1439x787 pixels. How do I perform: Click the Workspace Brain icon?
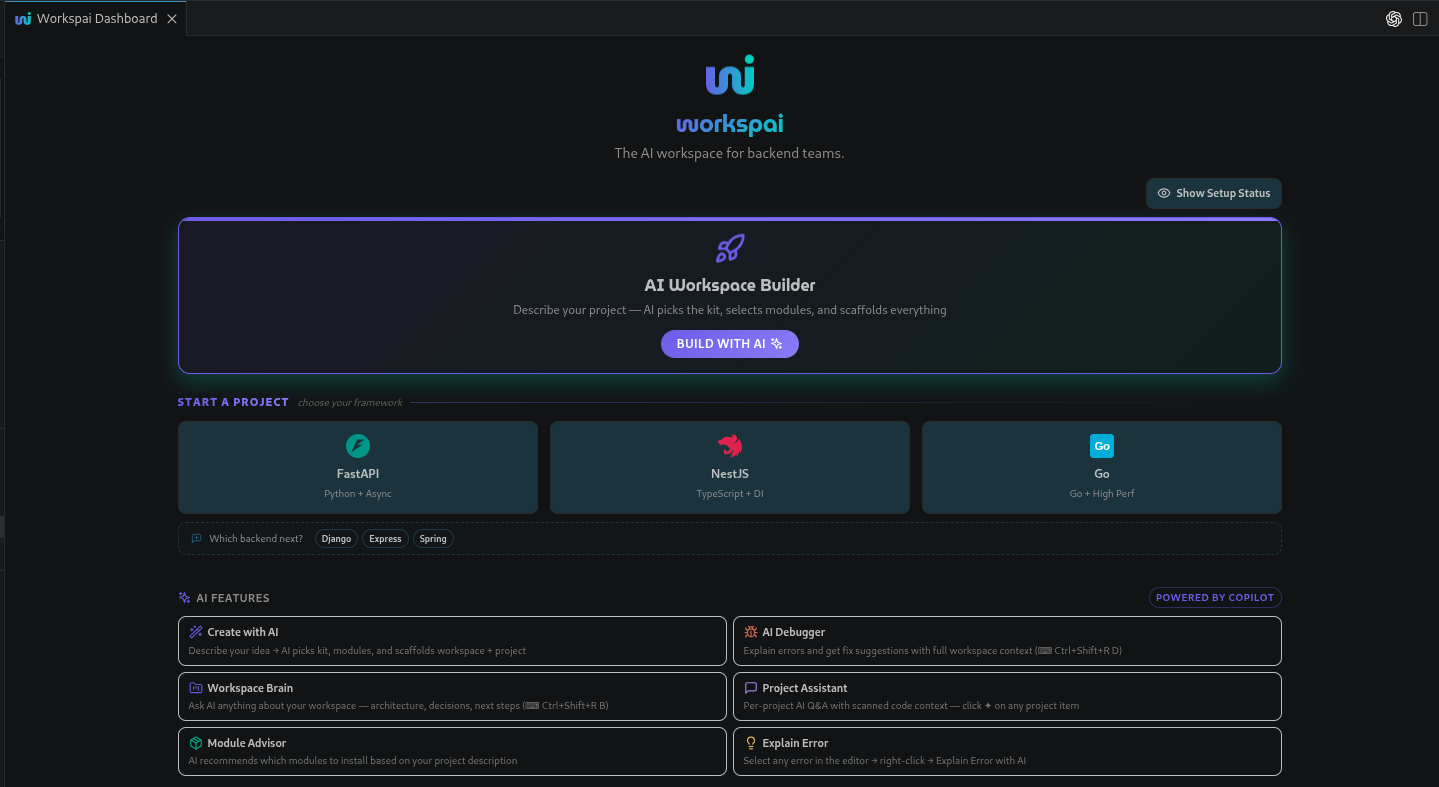(x=196, y=687)
